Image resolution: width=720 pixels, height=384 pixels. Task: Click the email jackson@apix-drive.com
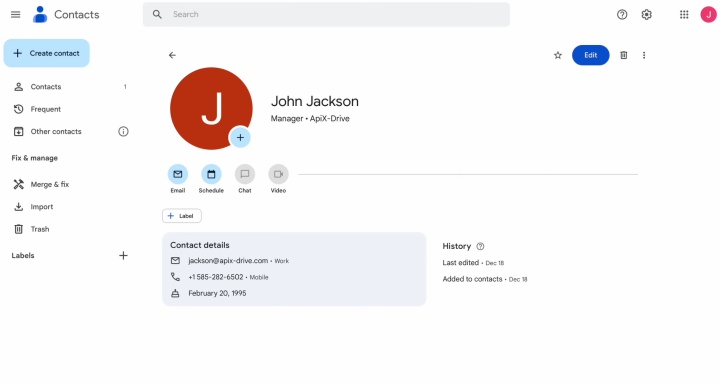228,260
